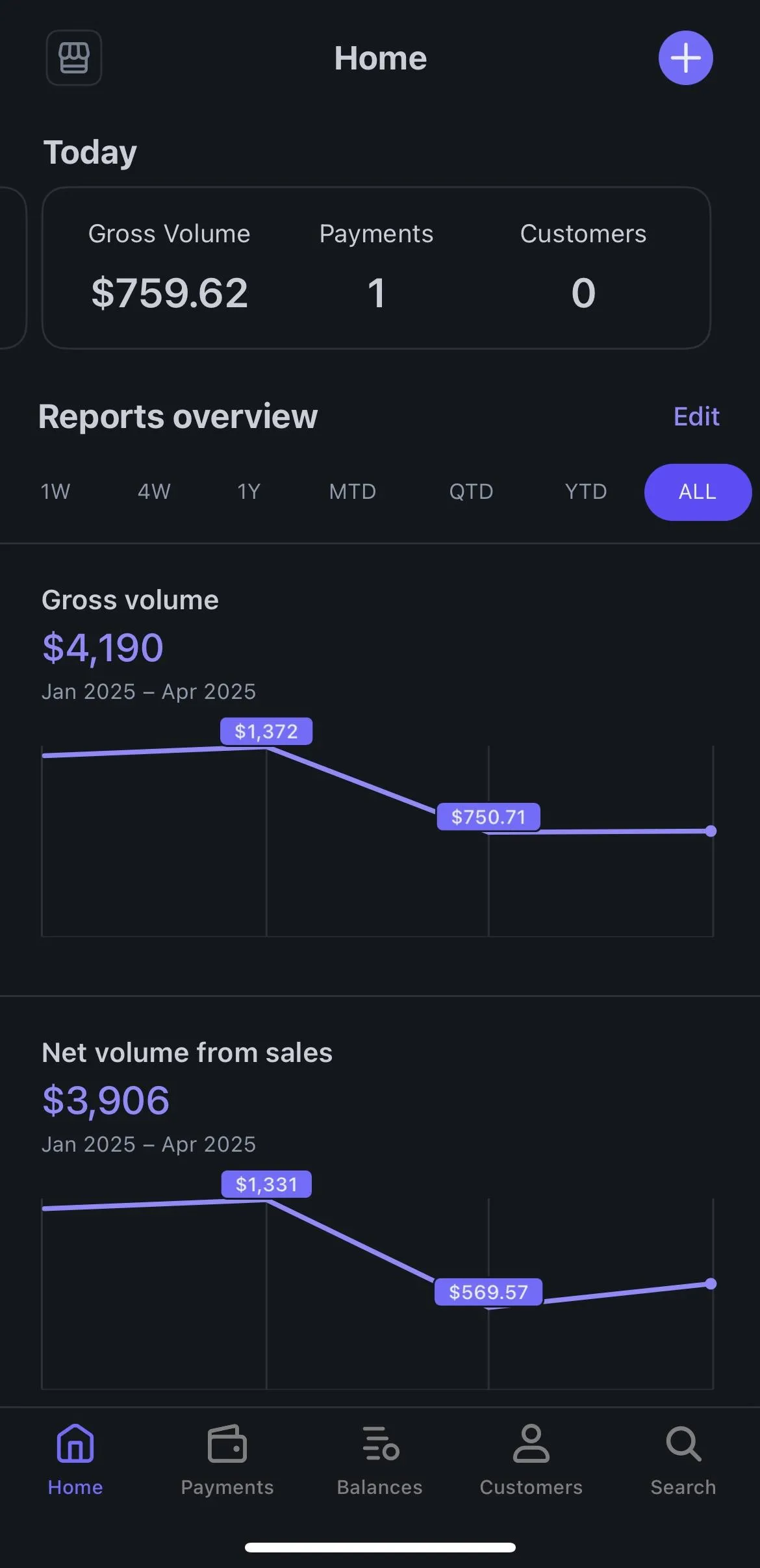Open the Payments wallet tab
Viewport: 760px width, 1568px height.
pyautogui.click(x=227, y=1456)
